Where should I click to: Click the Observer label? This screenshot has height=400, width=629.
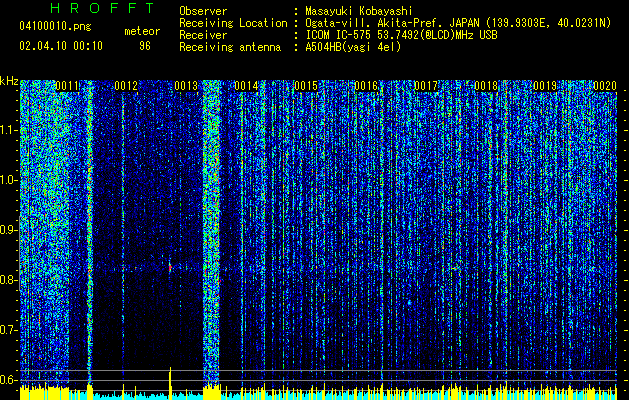click(x=203, y=11)
